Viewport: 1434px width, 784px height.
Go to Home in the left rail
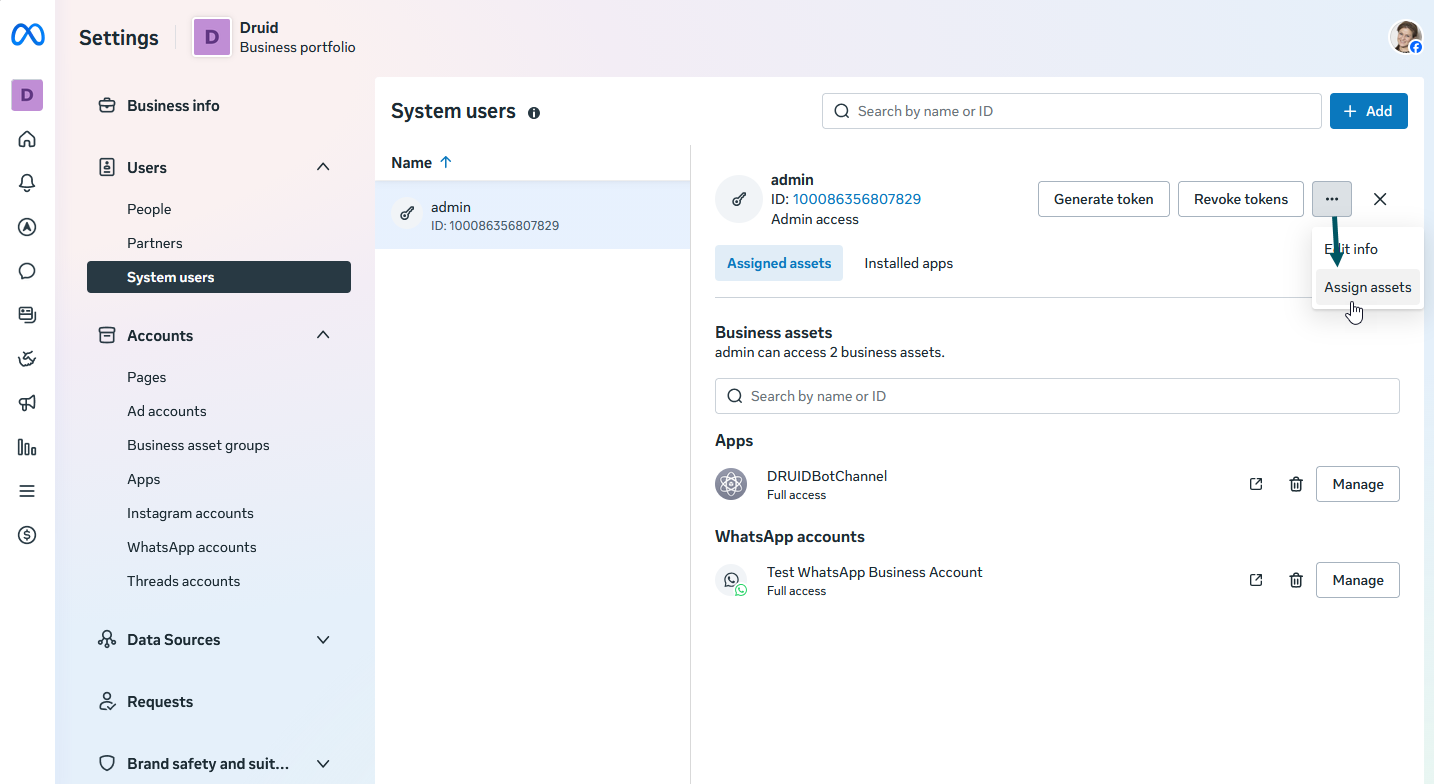27,139
